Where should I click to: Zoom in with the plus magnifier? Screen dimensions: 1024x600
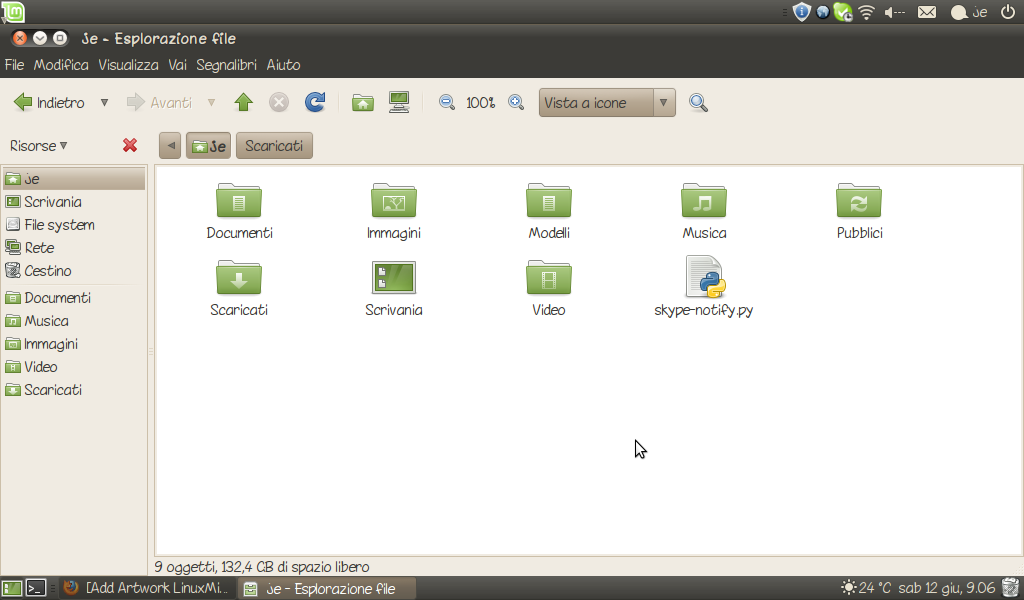(516, 103)
